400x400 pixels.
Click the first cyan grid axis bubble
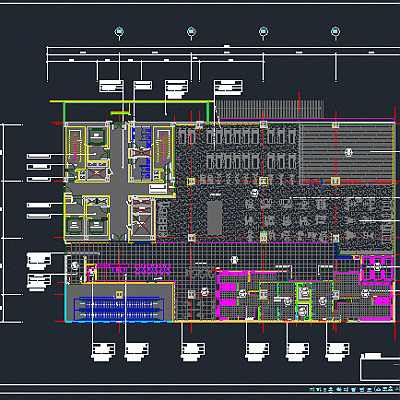(119, 32)
